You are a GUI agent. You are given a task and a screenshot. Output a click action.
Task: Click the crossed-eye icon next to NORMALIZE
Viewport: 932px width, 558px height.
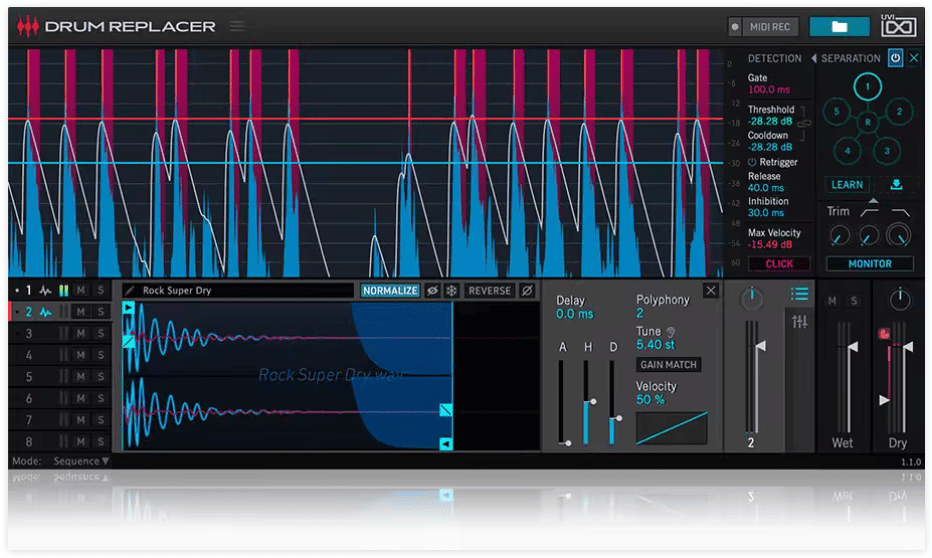click(x=433, y=291)
